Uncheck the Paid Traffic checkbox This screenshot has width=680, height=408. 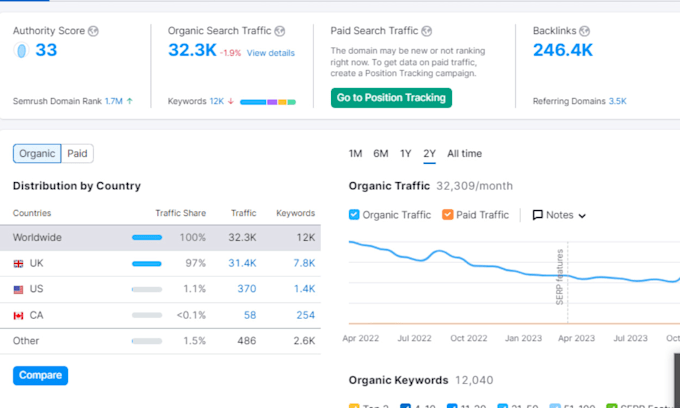[x=448, y=215]
